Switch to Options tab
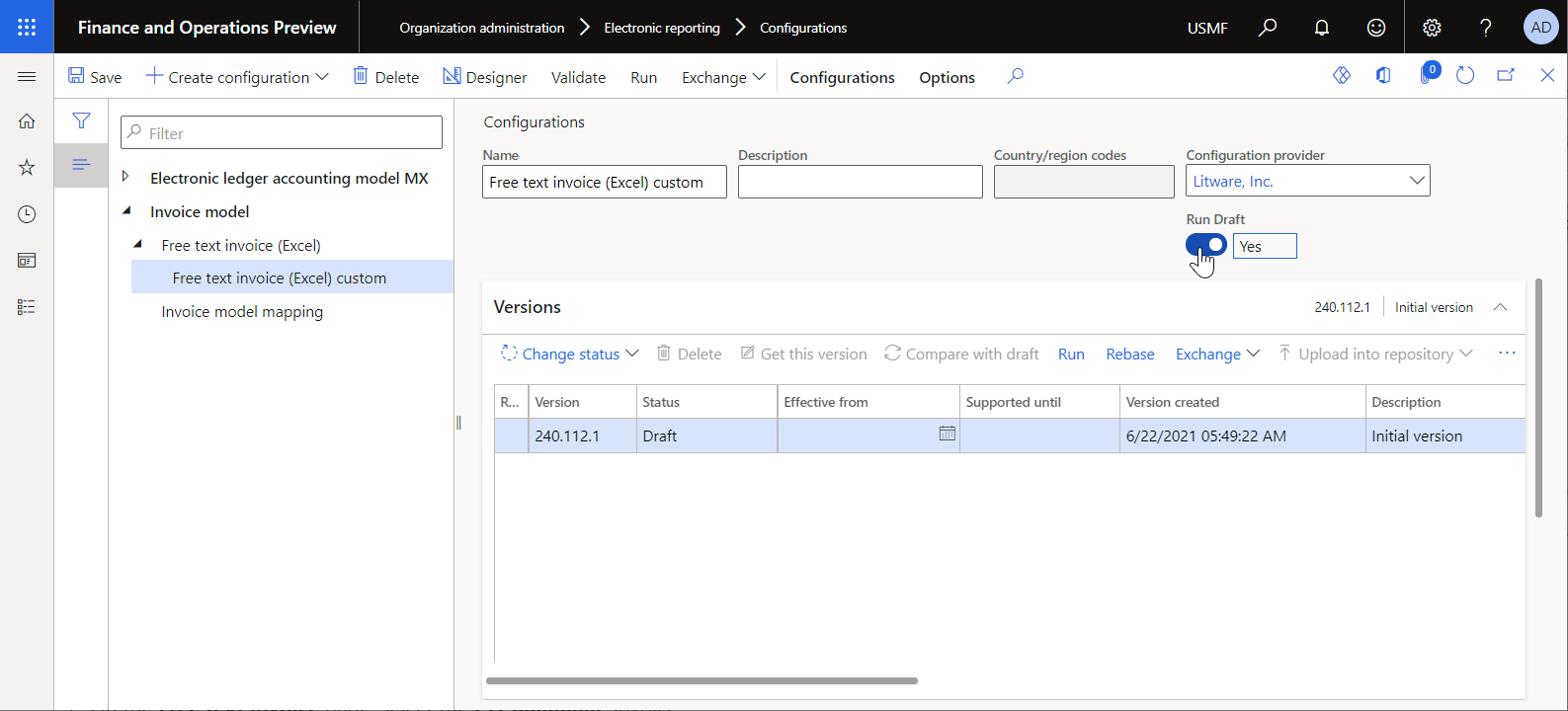Screen dimensions: 1568x711 (x=947, y=77)
